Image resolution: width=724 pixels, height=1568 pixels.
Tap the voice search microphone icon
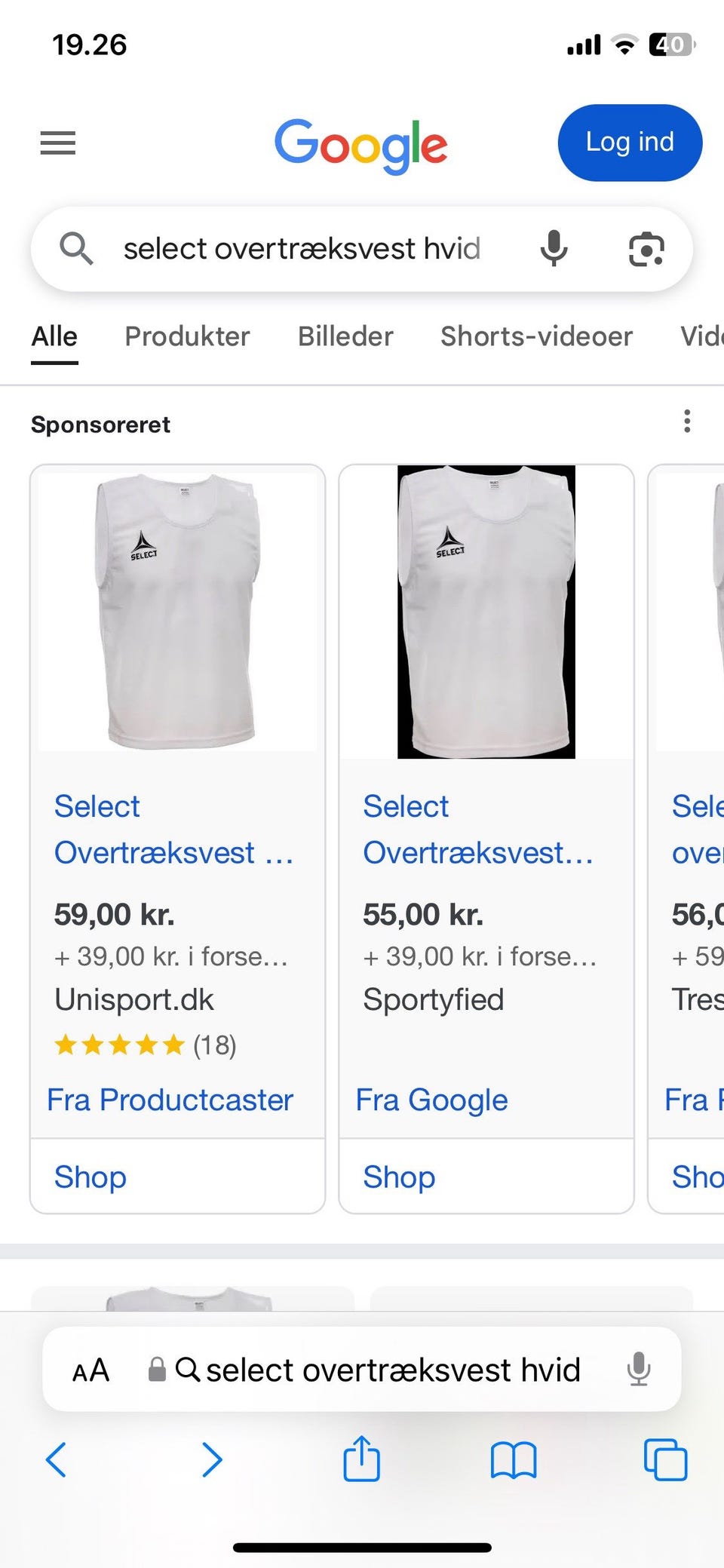(554, 249)
